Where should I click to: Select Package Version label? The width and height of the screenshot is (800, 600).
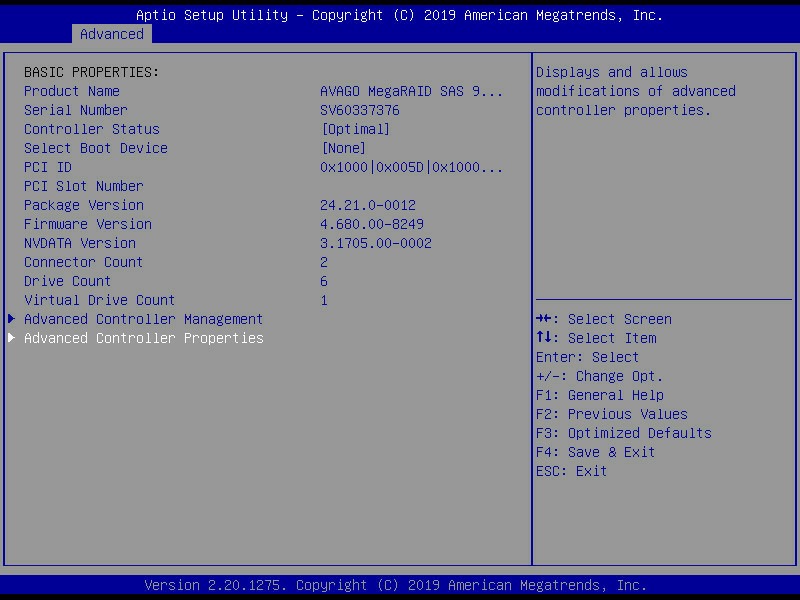(x=84, y=205)
